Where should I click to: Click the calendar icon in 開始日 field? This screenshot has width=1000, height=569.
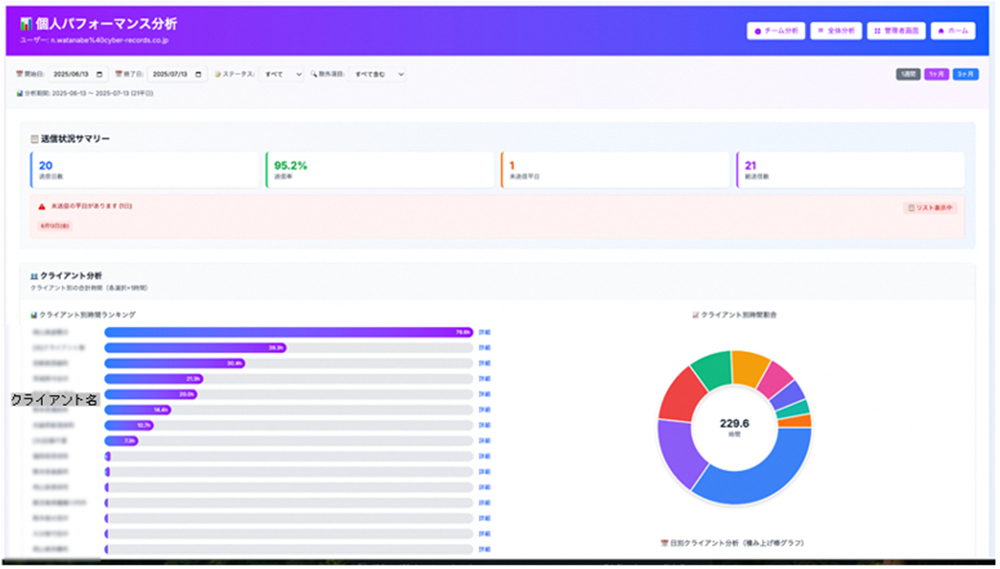102,74
